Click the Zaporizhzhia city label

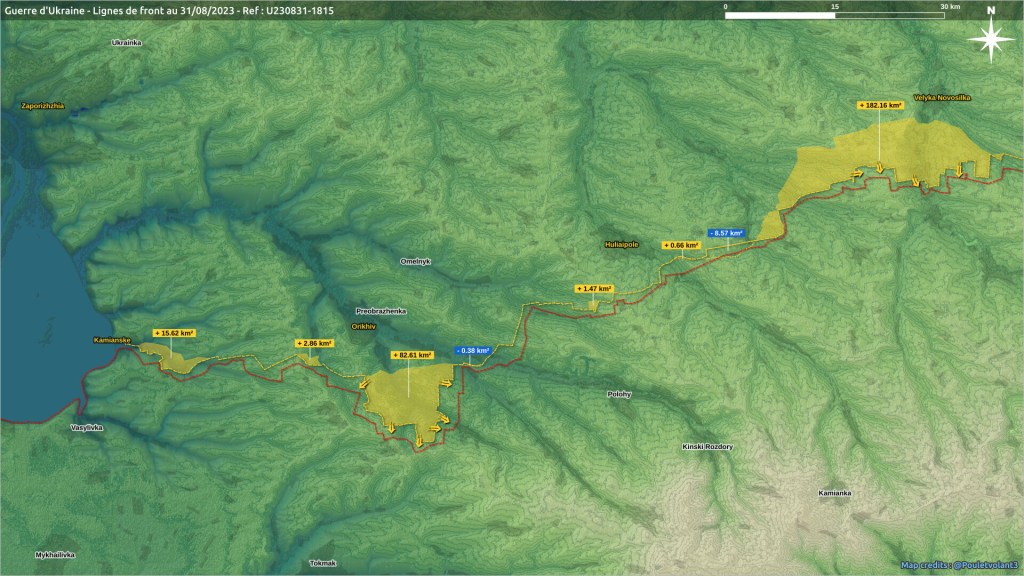pos(41,105)
